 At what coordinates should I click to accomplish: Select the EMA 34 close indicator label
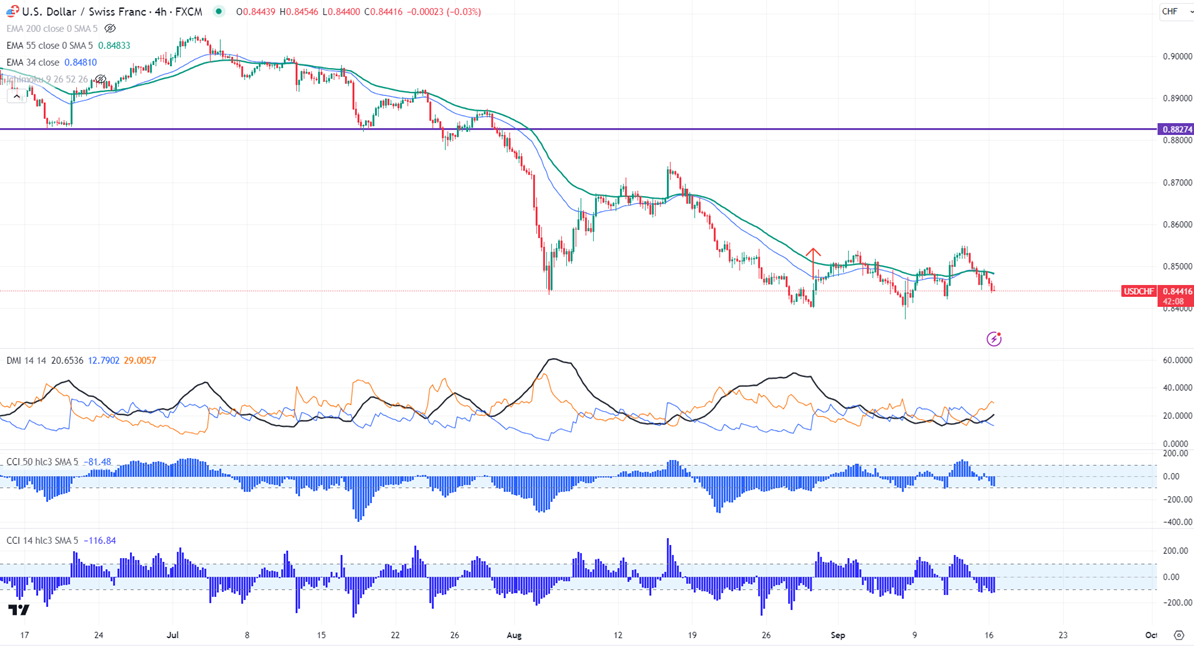tap(33, 62)
